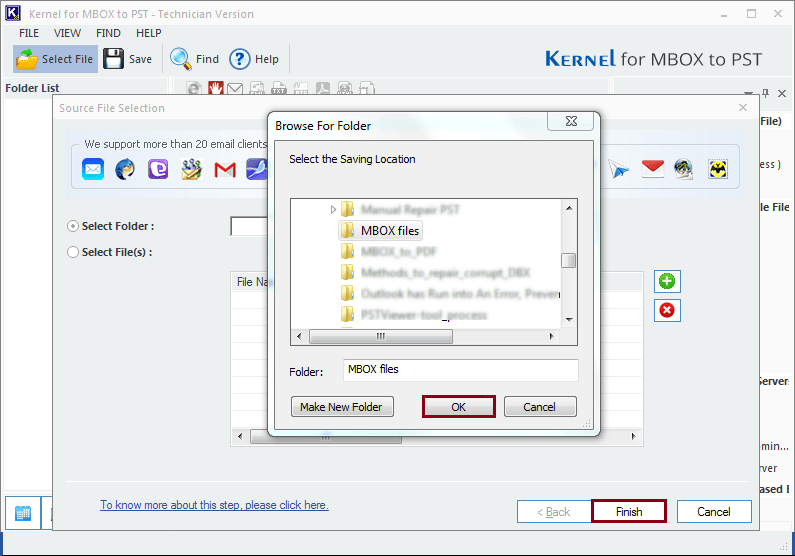Open the FIND menu
The width and height of the screenshot is (795, 556).
point(109,33)
